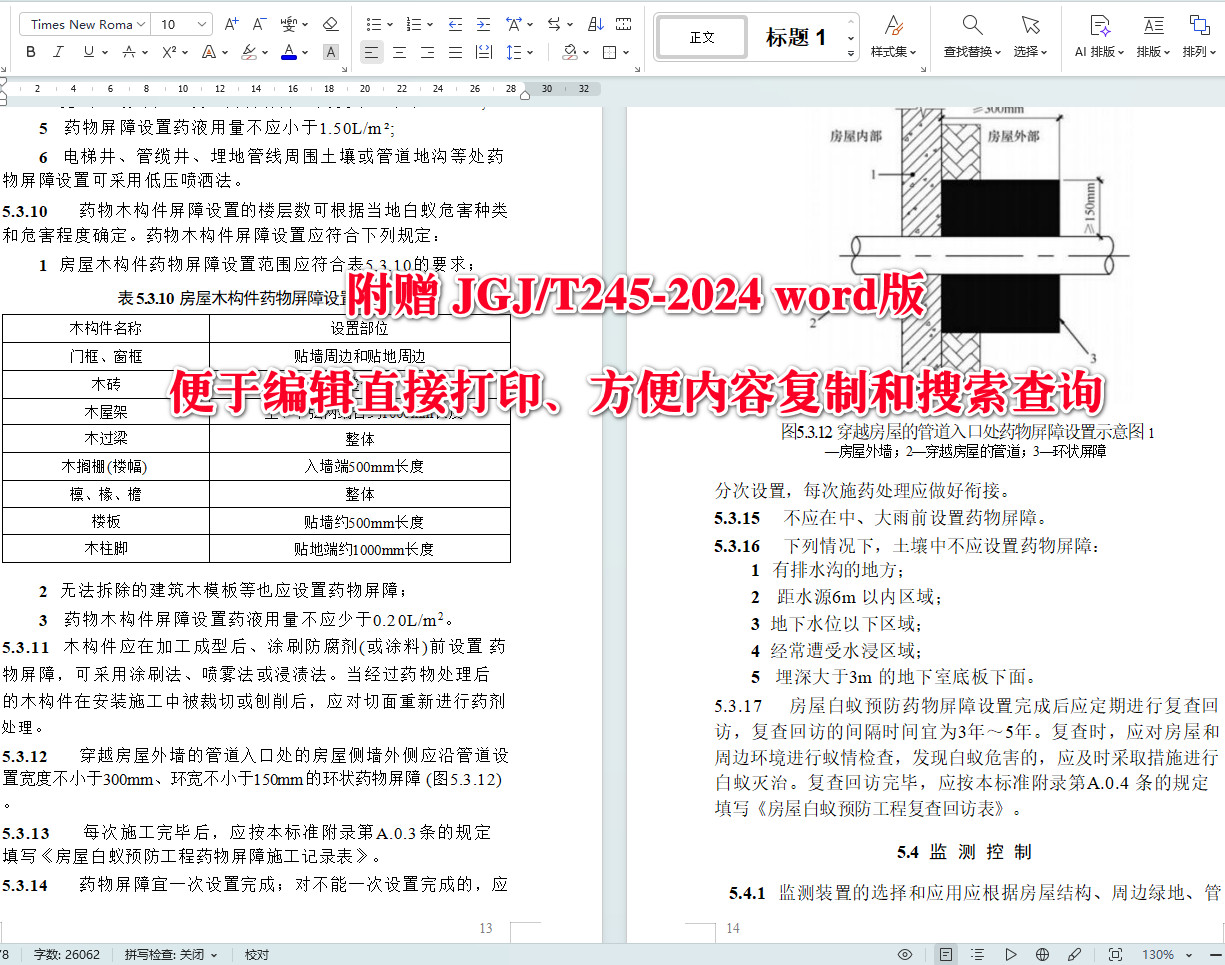This screenshot has width=1225, height=965.
Task: Toggle bold formatting
Action: [30, 51]
